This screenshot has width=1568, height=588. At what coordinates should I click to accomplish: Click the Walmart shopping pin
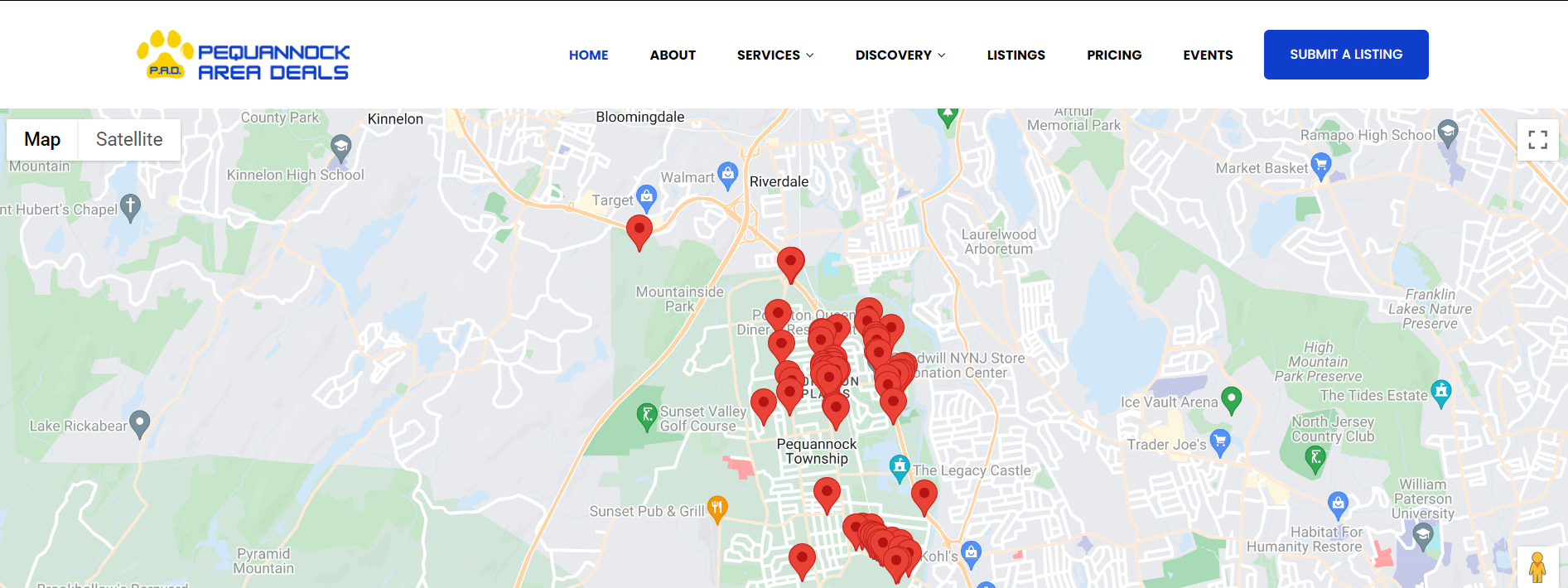click(727, 174)
